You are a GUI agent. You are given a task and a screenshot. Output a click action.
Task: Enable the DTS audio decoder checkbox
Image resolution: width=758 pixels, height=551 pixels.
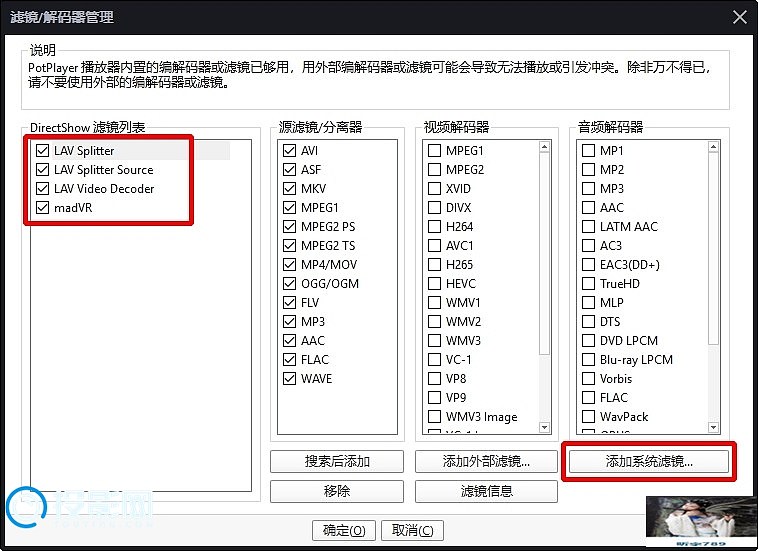tap(589, 322)
